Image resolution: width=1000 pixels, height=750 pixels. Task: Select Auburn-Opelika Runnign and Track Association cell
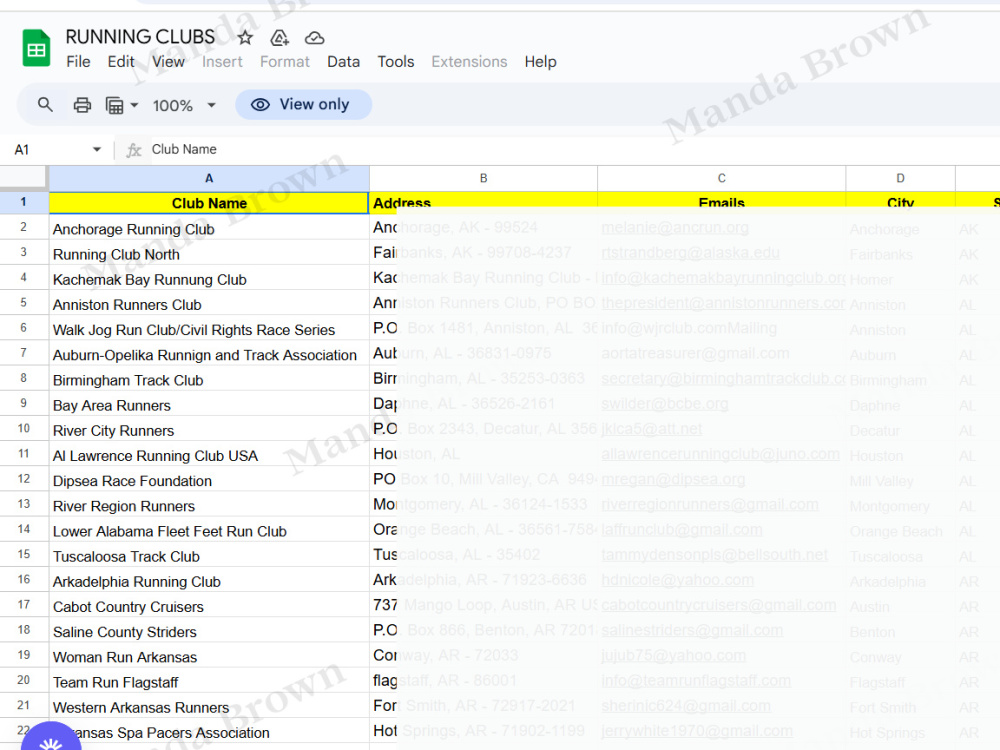(x=209, y=354)
